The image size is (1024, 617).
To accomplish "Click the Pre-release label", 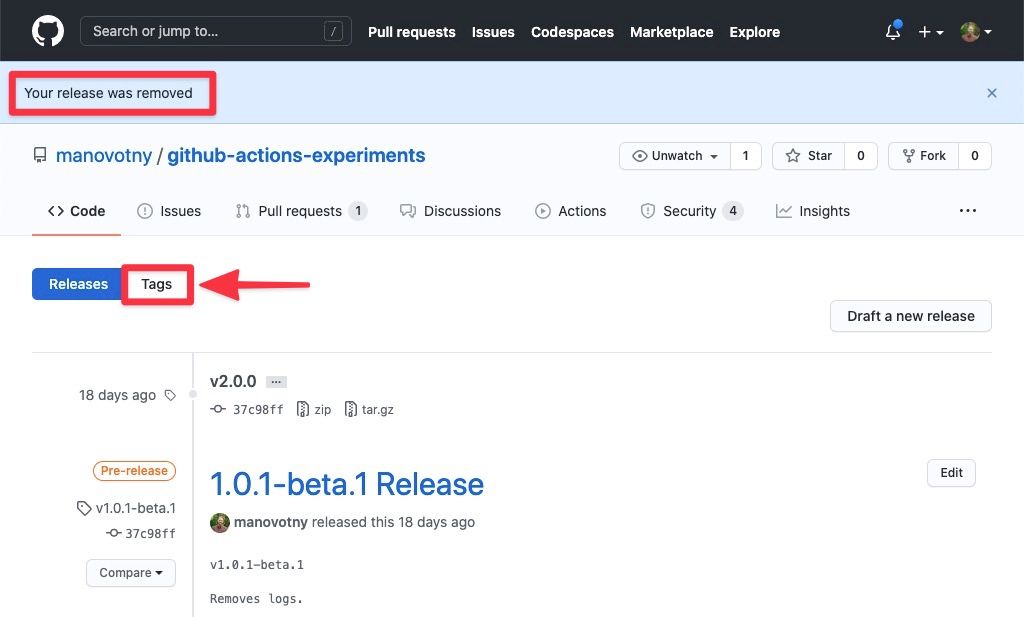I will 134,471.
